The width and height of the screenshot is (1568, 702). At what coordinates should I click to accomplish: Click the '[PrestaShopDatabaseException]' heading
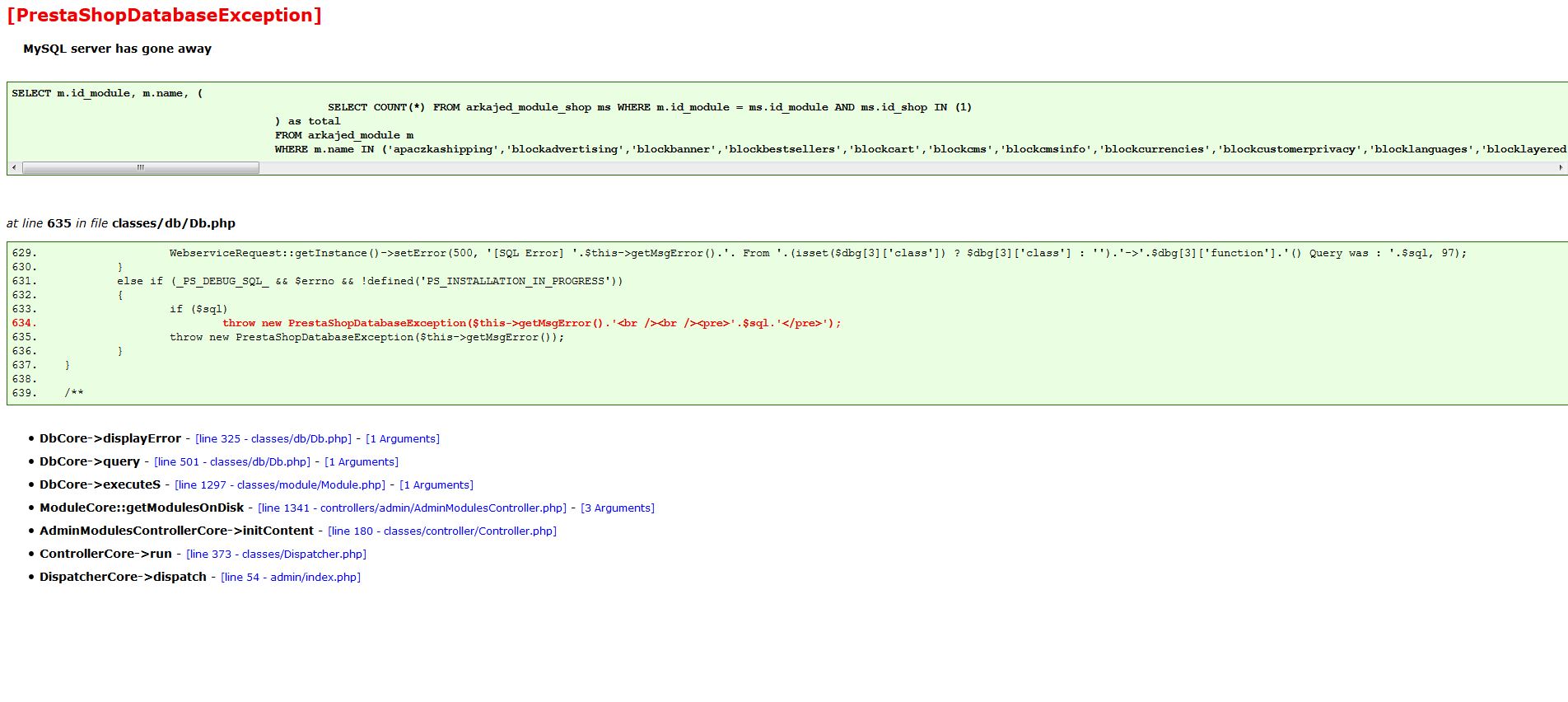164,15
